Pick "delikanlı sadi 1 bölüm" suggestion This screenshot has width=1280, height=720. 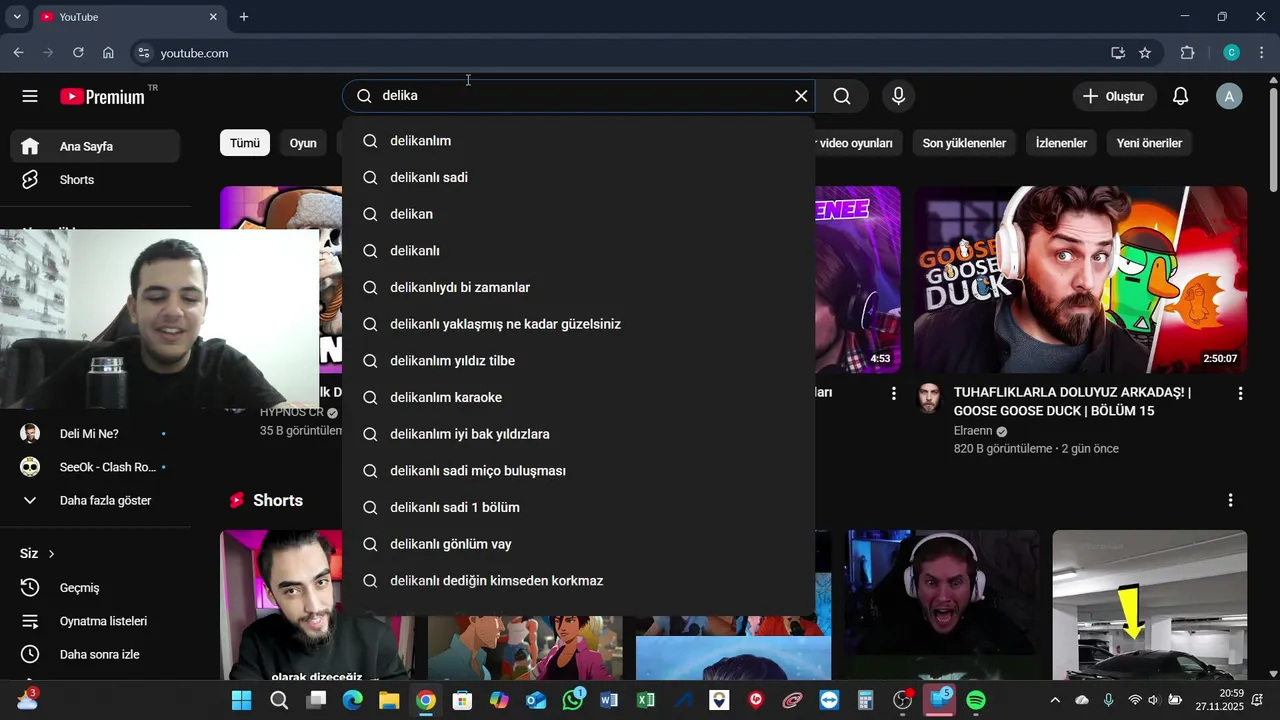point(578,508)
